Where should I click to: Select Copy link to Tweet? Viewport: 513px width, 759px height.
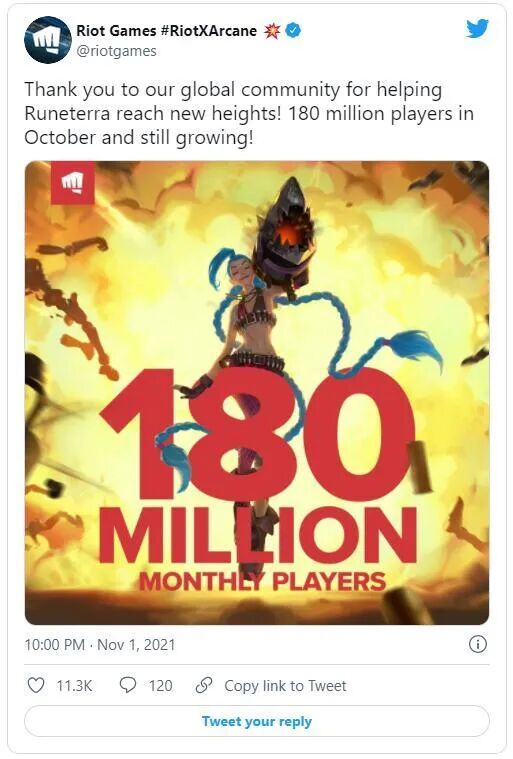click(x=285, y=686)
